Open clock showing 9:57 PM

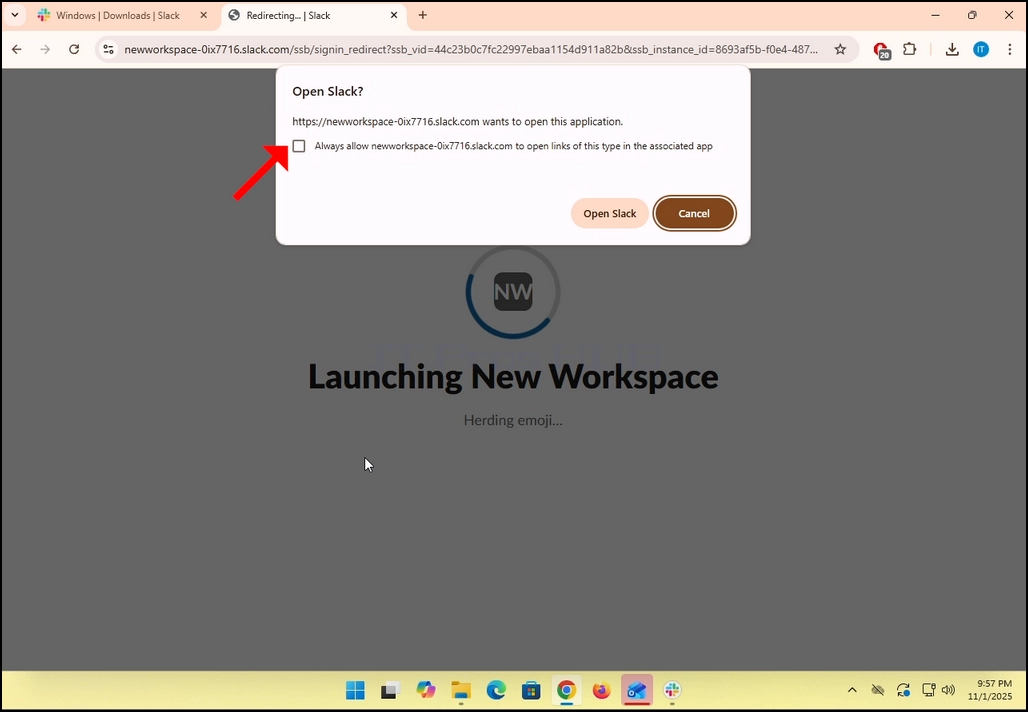pos(990,690)
